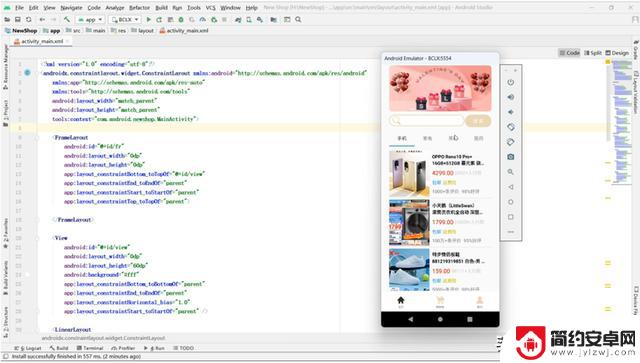Click the emulator rotate left icon
Image resolution: width=640 pixels, height=363 pixels.
pos(511,127)
